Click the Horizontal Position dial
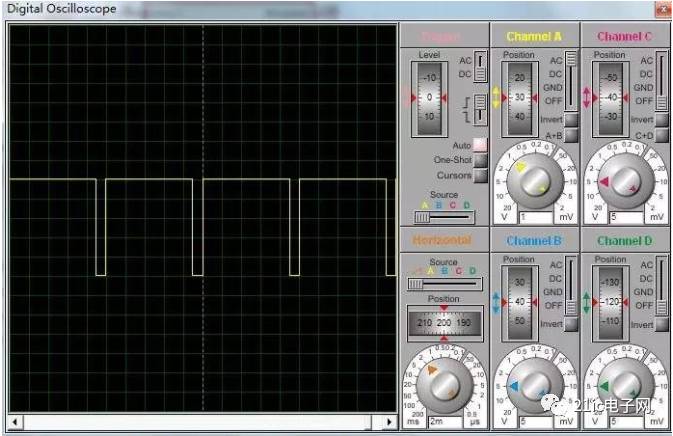This screenshot has height=436, width=673. pos(444,323)
